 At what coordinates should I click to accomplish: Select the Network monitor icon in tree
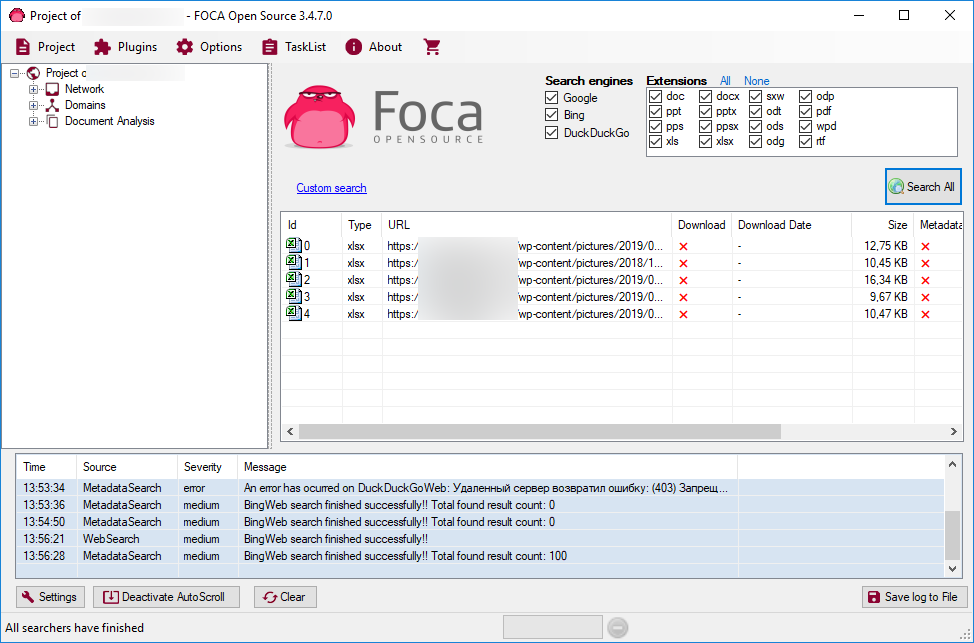click(x=53, y=89)
